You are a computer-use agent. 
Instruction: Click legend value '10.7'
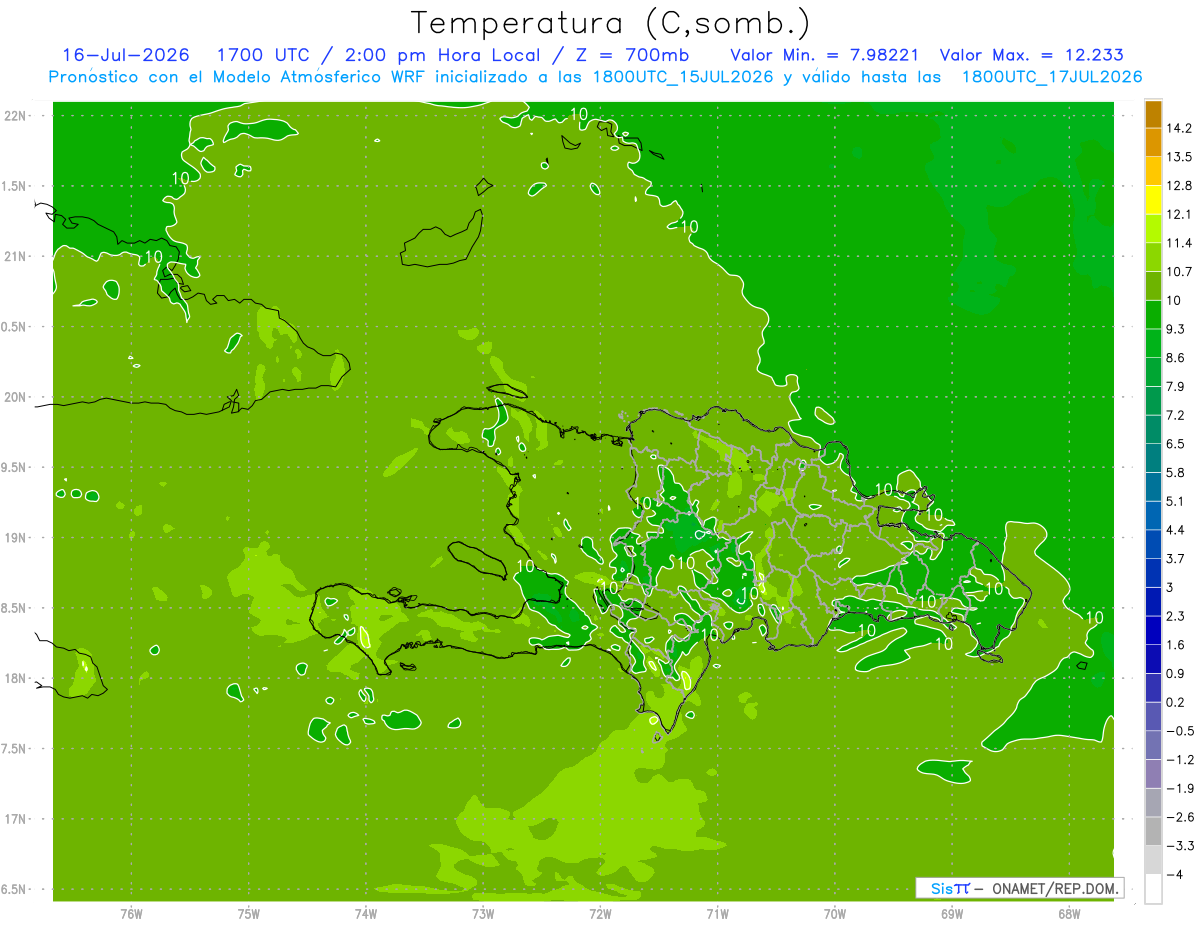click(x=1180, y=271)
